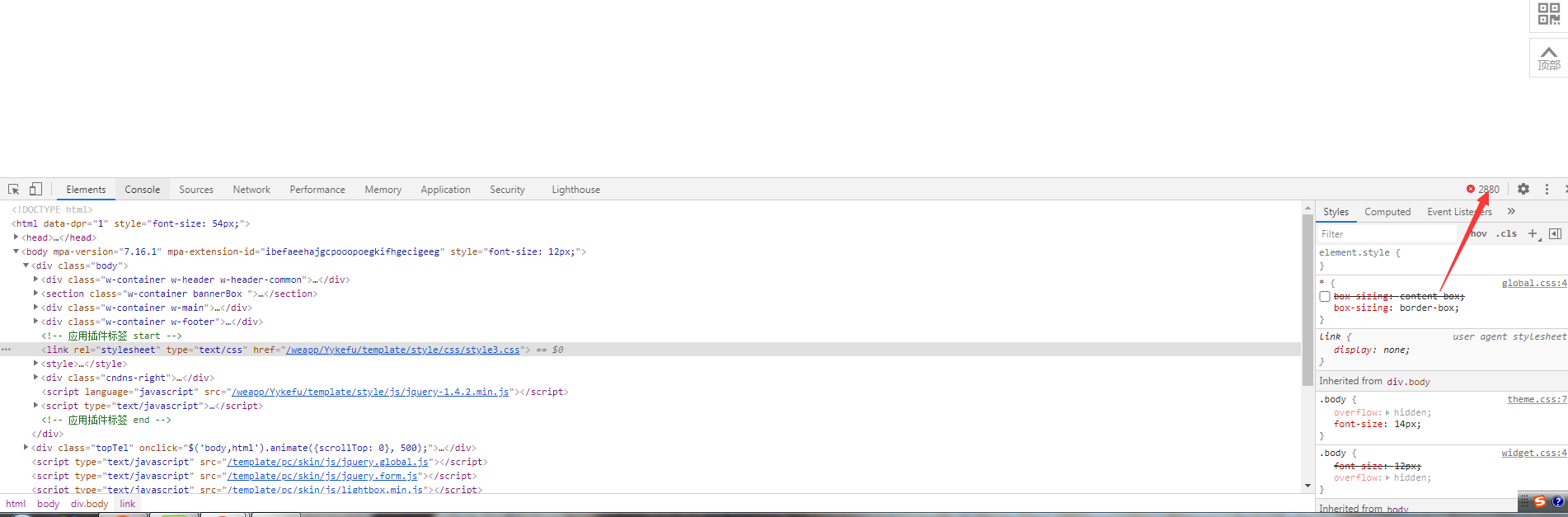Viewport: 1568px width, 517px height.
Task: Click the Styles Filter input field
Action: [1388, 234]
